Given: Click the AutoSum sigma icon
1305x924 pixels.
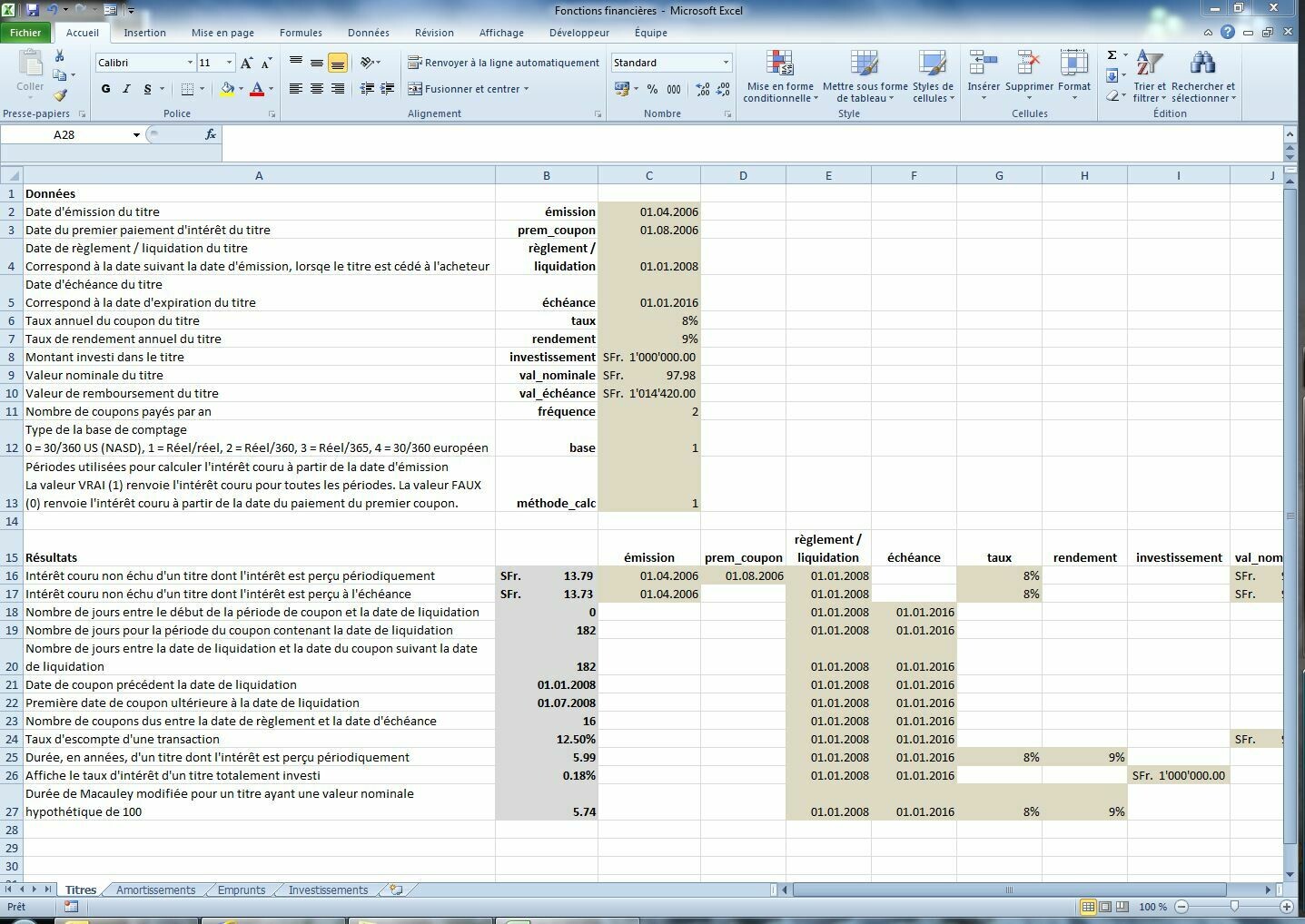Looking at the screenshot, I should pyautogui.click(x=1112, y=55).
